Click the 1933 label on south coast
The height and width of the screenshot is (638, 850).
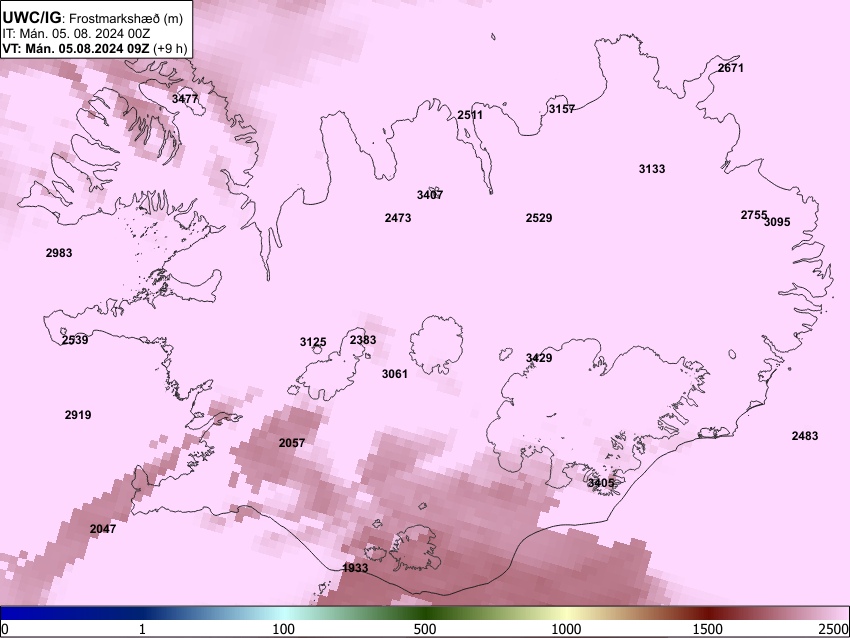(x=355, y=568)
